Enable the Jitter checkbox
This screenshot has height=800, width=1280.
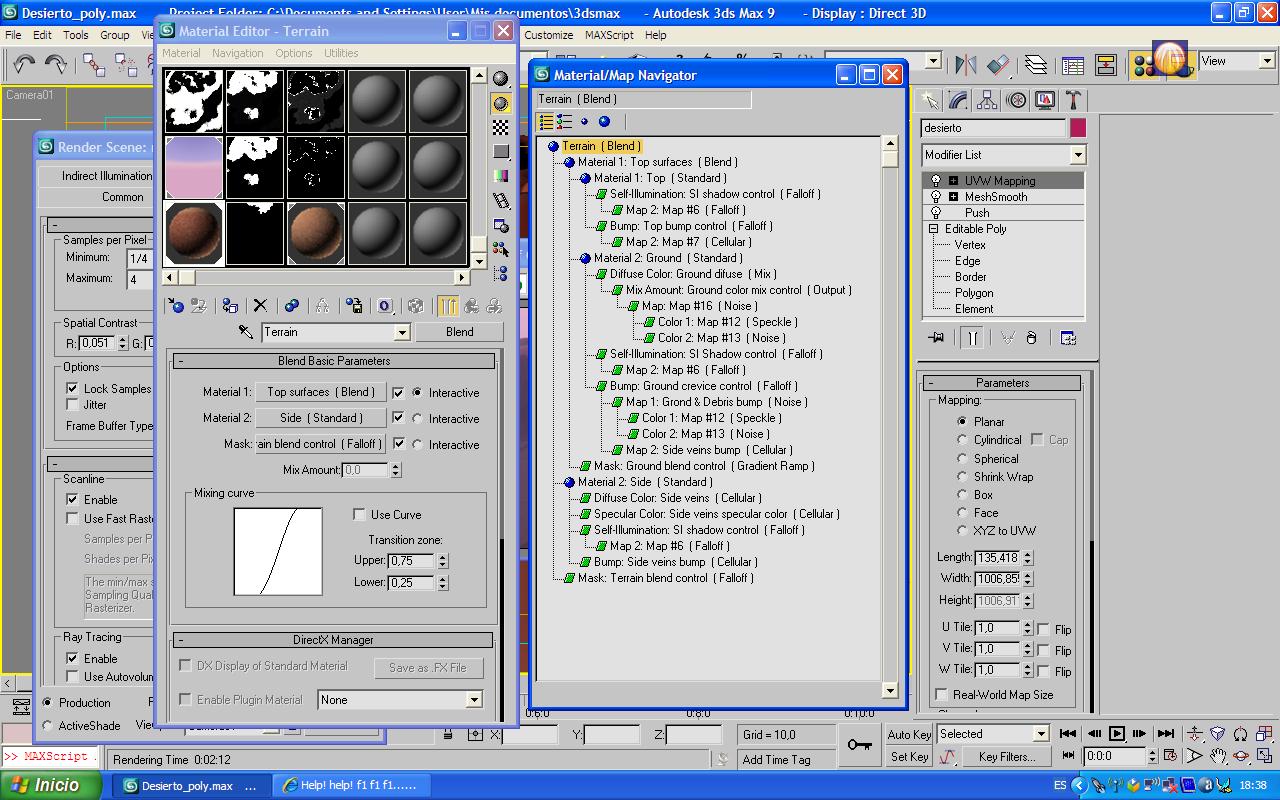(x=72, y=405)
